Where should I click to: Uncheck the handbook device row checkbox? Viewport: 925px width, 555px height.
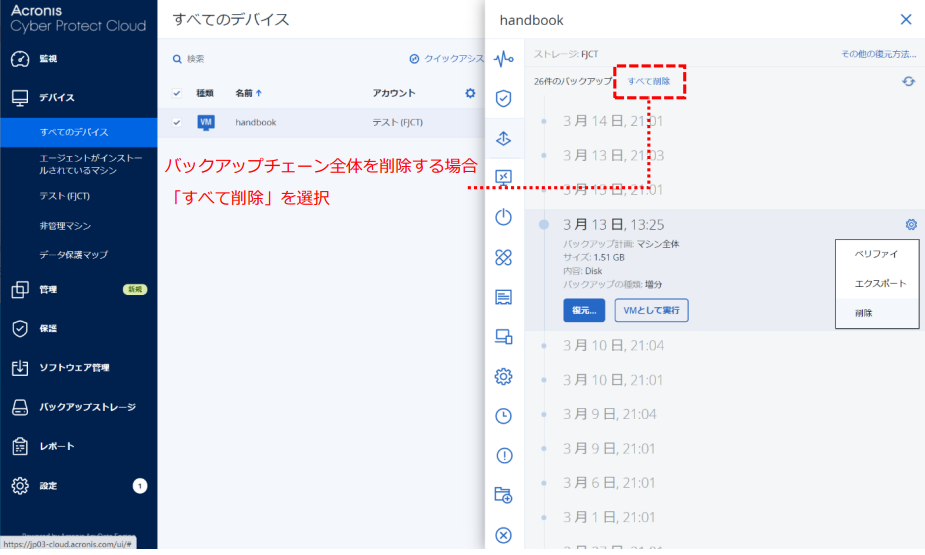point(177,122)
